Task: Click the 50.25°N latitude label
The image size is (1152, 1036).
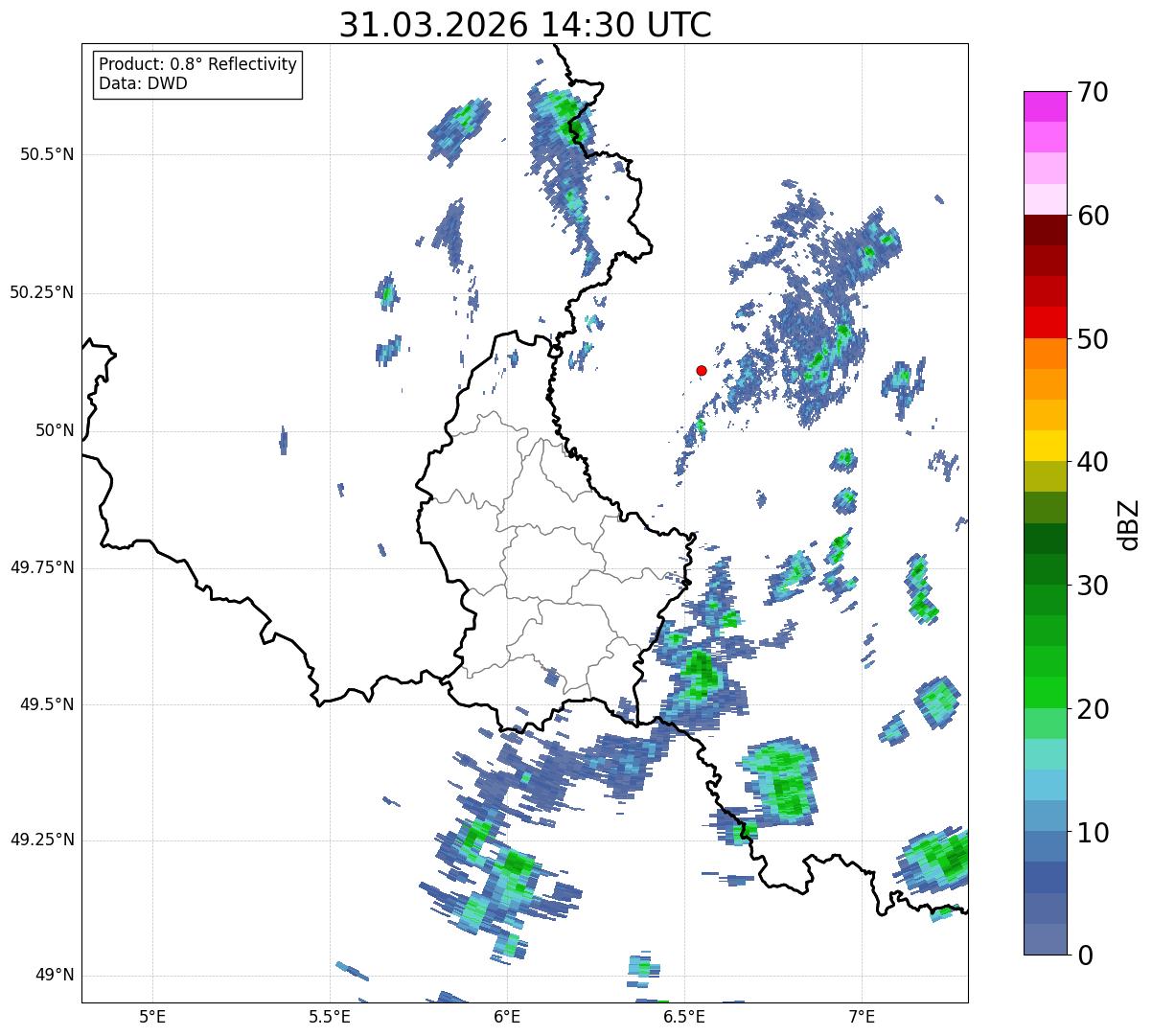Action: click(x=42, y=292)
